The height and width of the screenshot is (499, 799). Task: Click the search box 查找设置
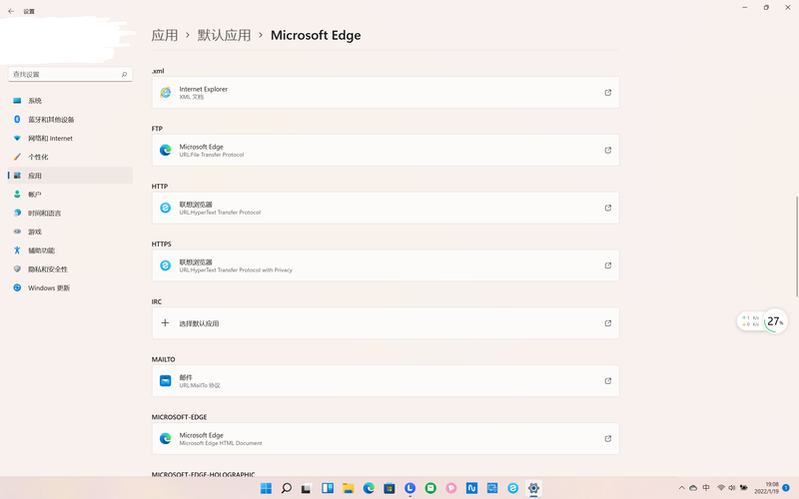(x=68, y=74)
